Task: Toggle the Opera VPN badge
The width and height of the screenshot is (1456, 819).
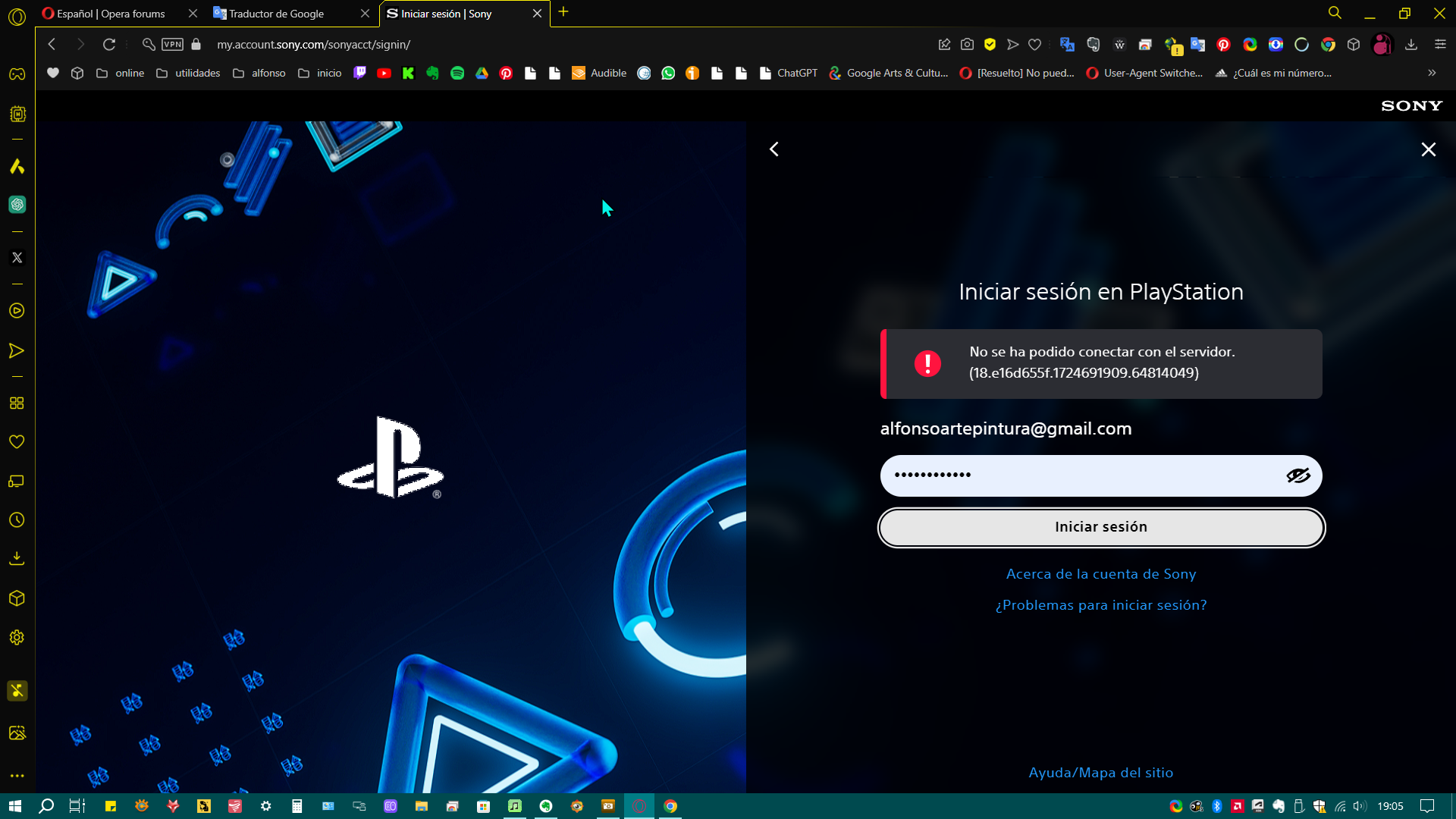Action: click(172, 45)
